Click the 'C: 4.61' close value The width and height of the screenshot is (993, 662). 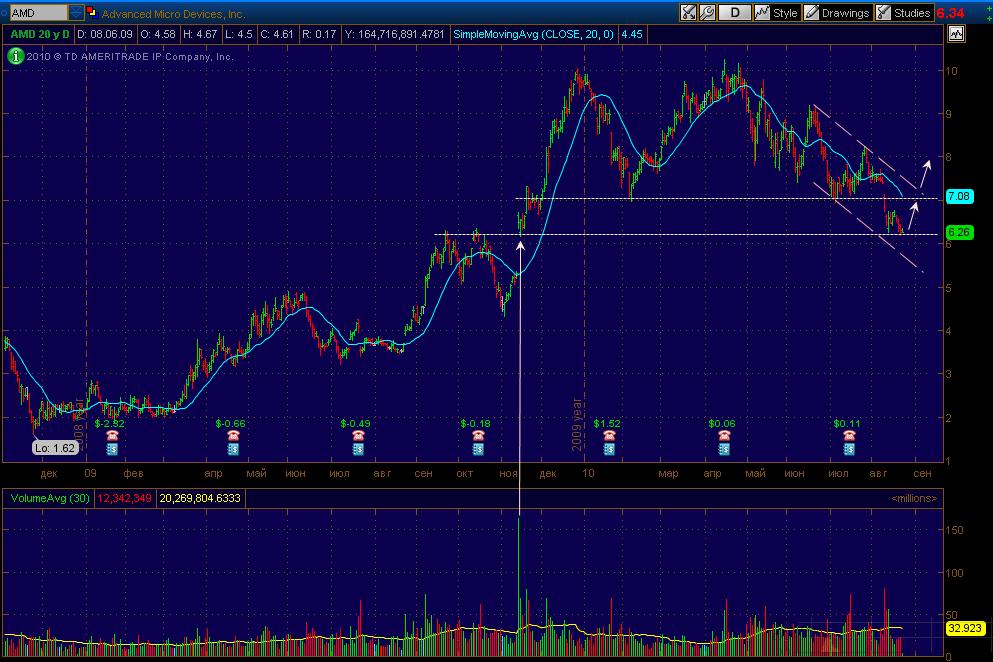[277, 34]
